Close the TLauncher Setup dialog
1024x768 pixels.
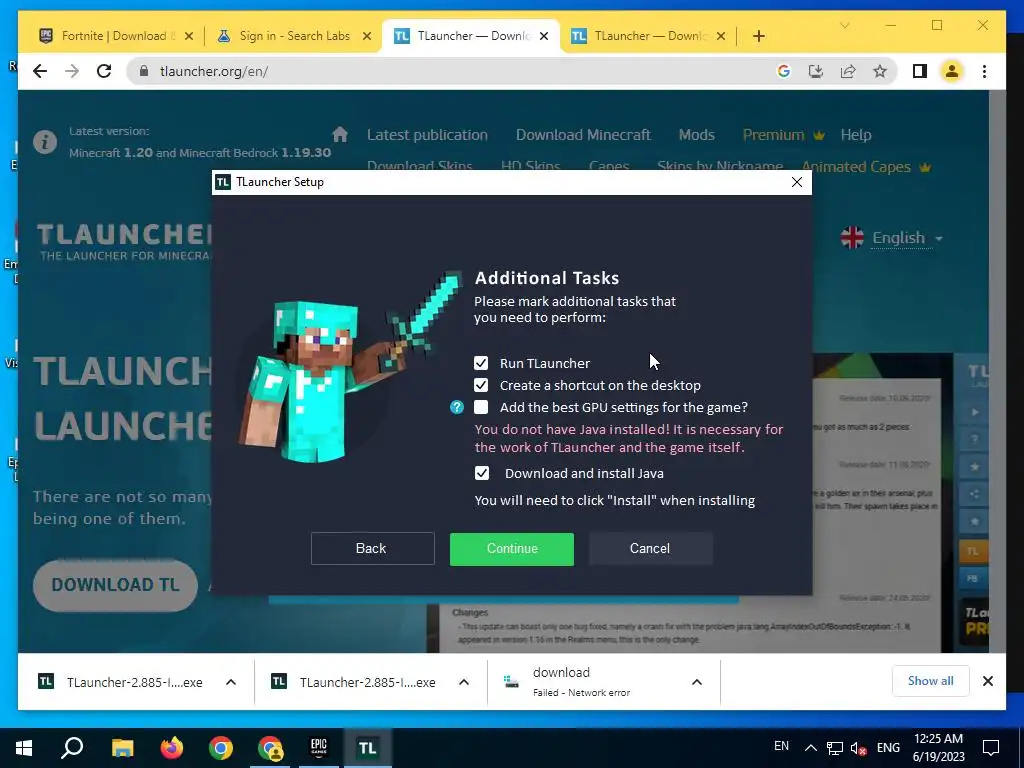click(797, 182)
